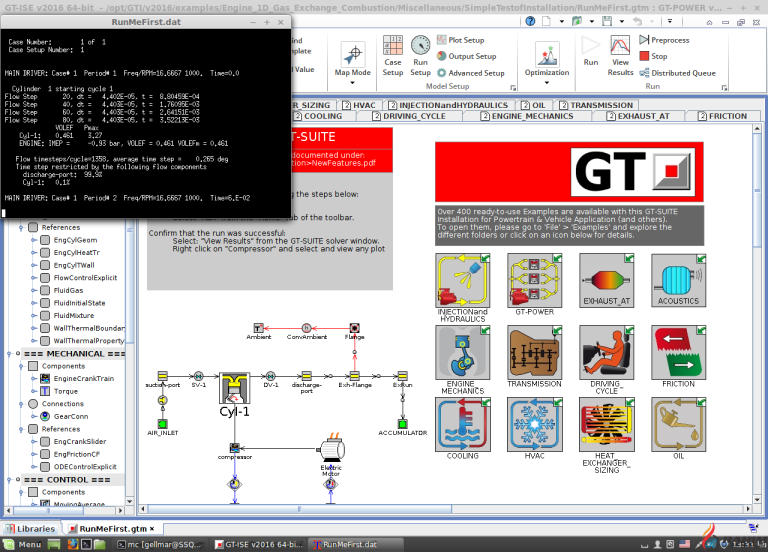Open Advanced Setup

[x=470, y=73]
